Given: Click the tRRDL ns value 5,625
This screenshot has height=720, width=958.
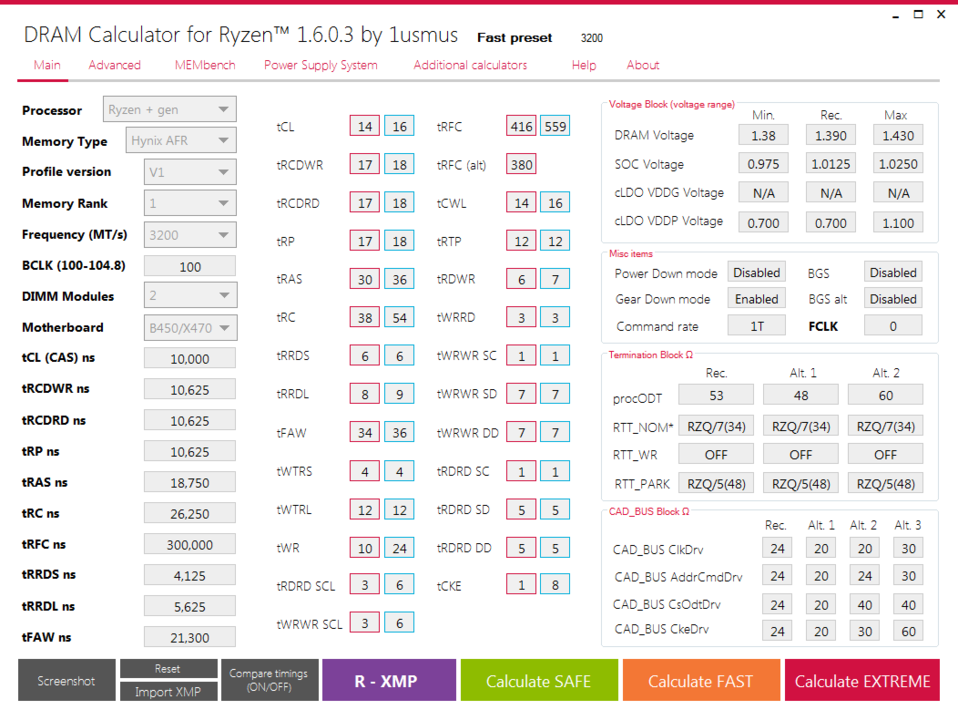Looking at the screenshot, I should [190, 606].
